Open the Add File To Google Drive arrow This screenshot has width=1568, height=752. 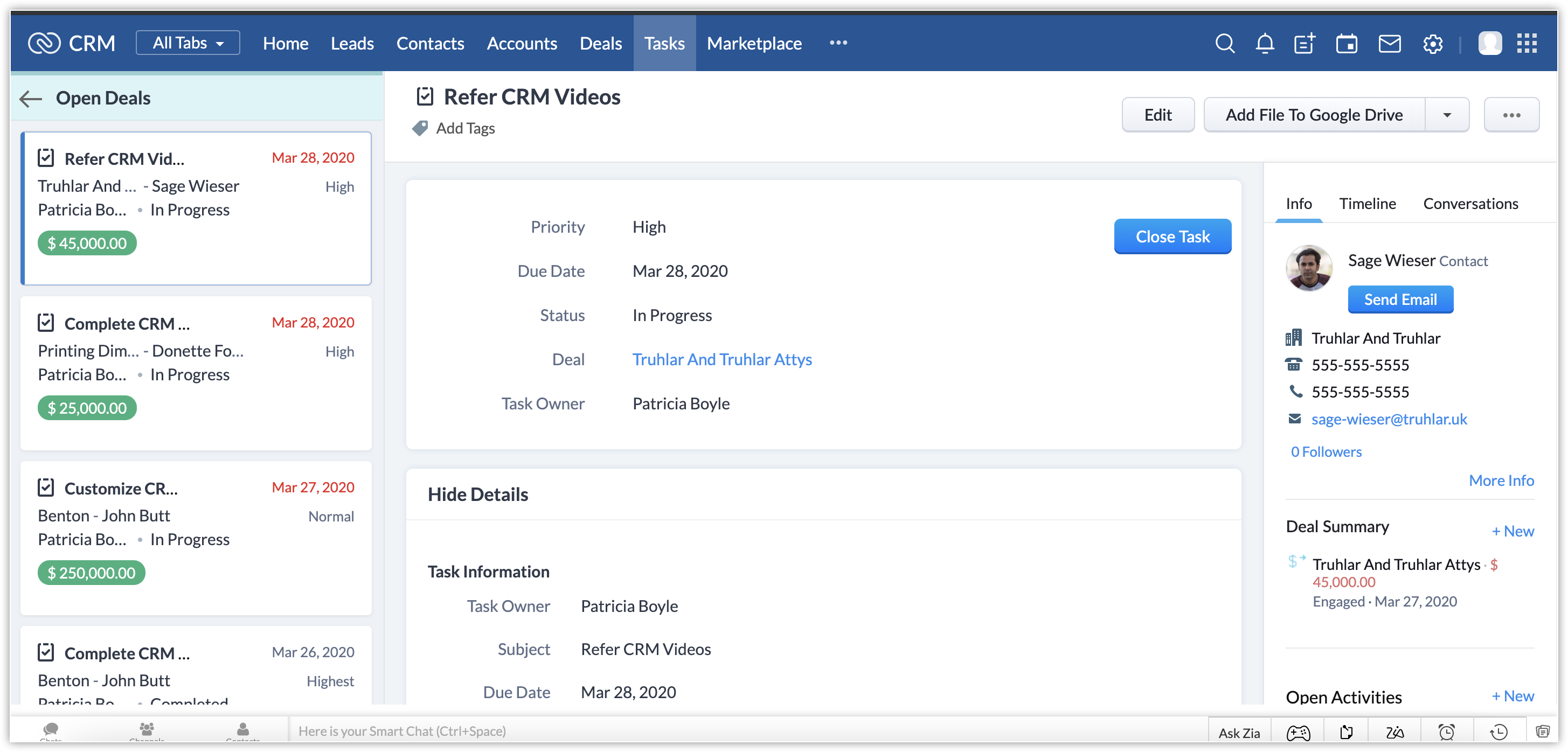coord(1447,115)
